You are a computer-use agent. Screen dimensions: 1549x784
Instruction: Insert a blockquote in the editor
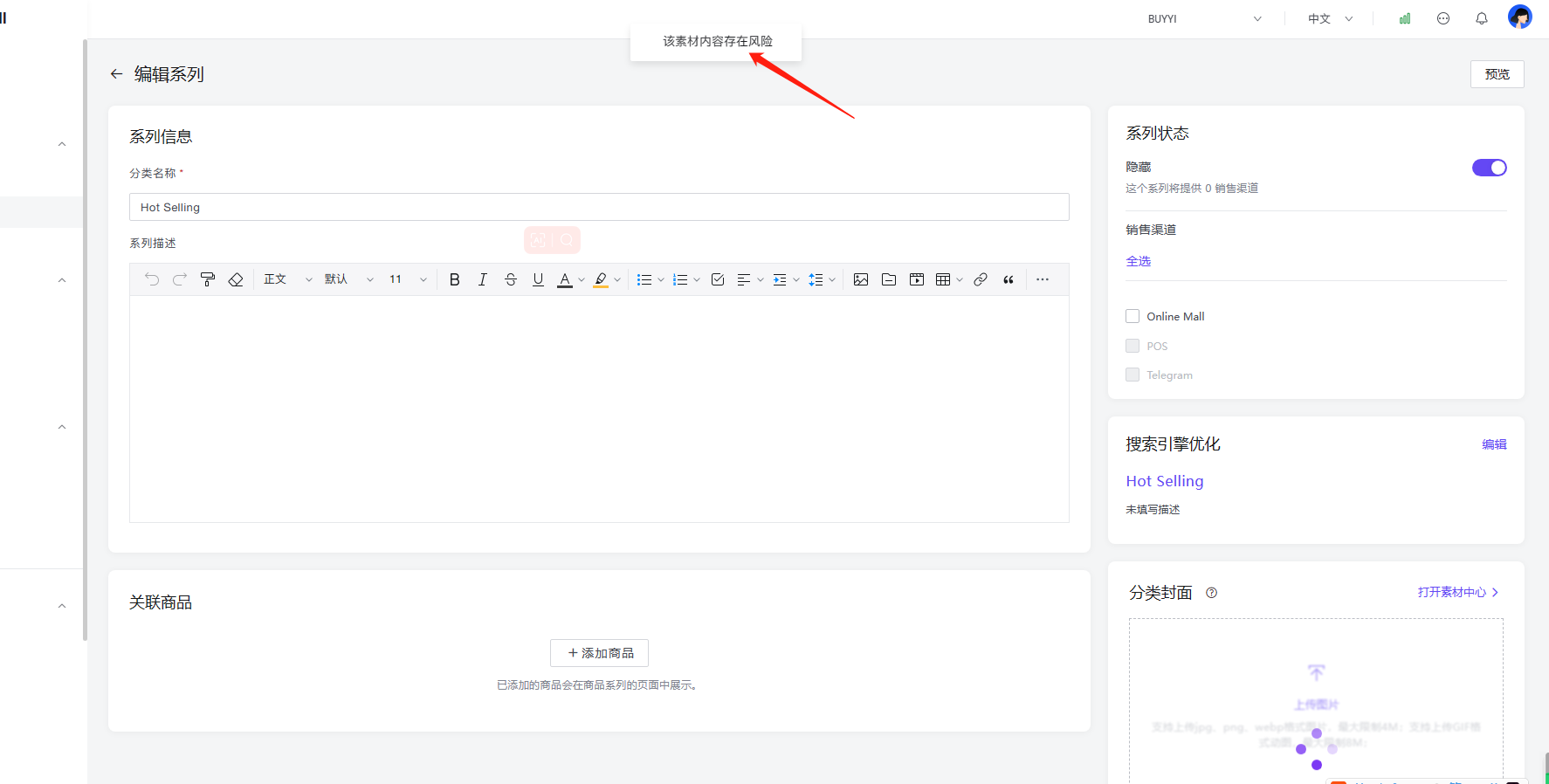coord(1009,279)
